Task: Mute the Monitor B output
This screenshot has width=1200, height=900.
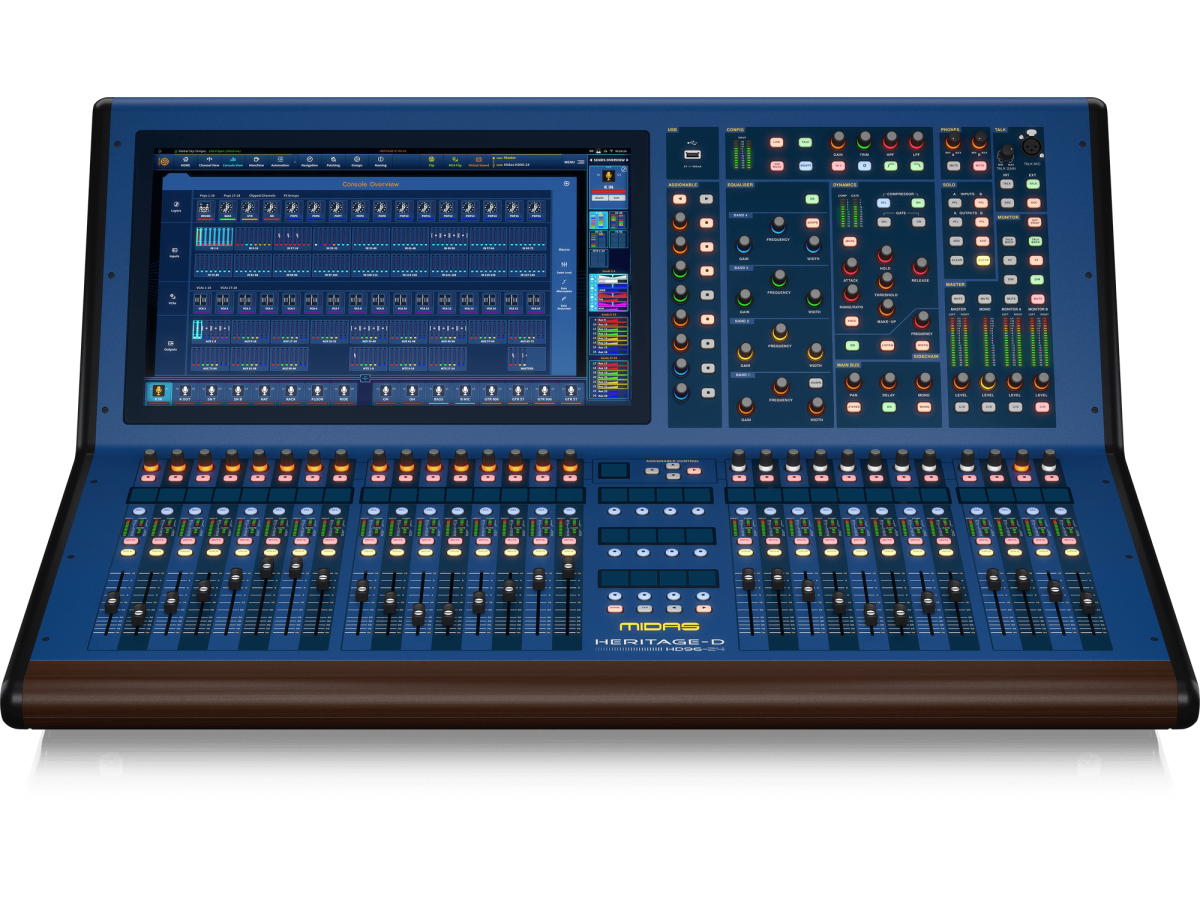Action: pos(1038,299)
